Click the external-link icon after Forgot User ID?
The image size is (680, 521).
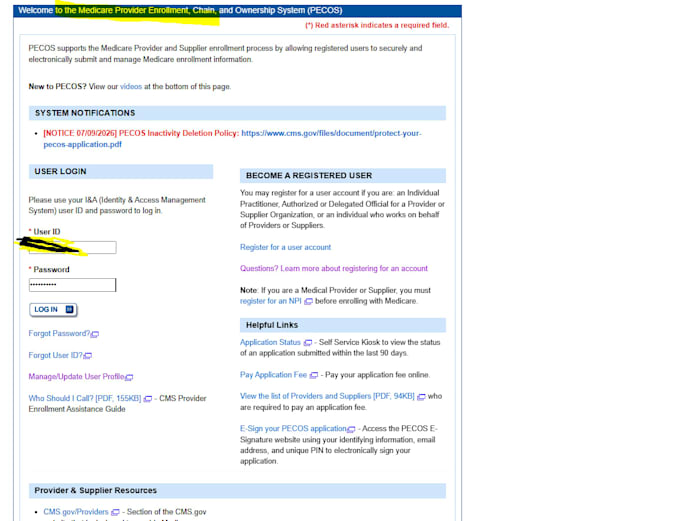[x=88, y=356]
